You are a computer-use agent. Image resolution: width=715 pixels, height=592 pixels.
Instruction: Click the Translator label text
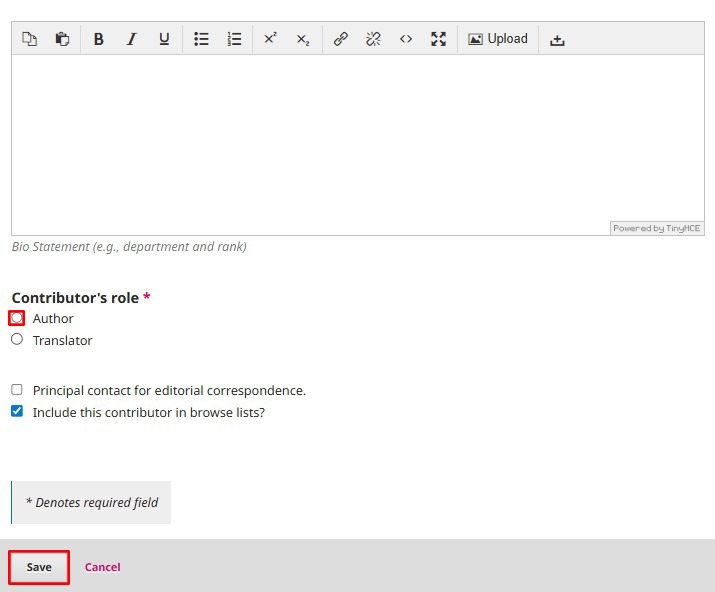[62, 340]
